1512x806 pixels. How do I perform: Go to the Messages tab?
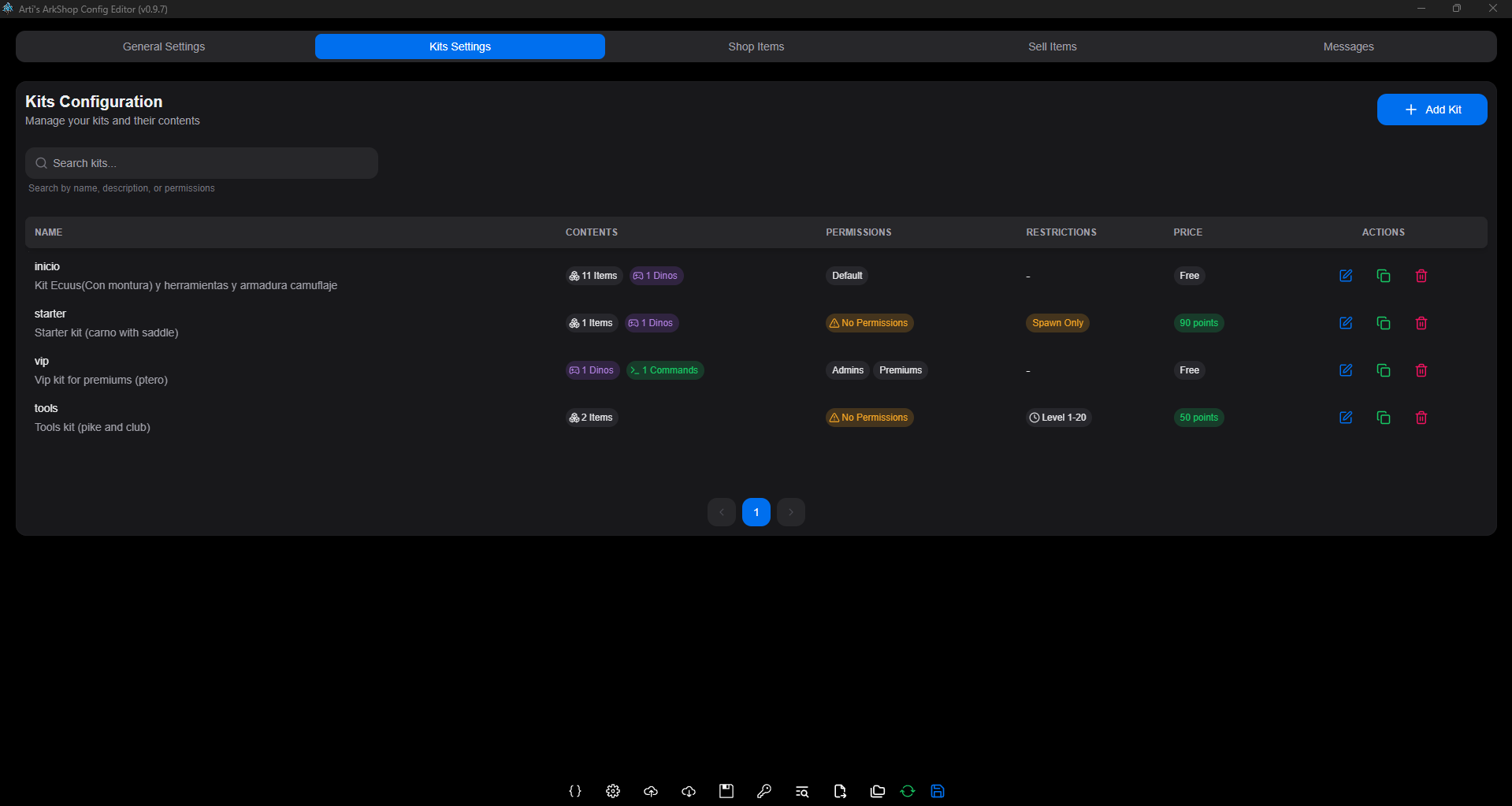click(x=1348, y=46)
